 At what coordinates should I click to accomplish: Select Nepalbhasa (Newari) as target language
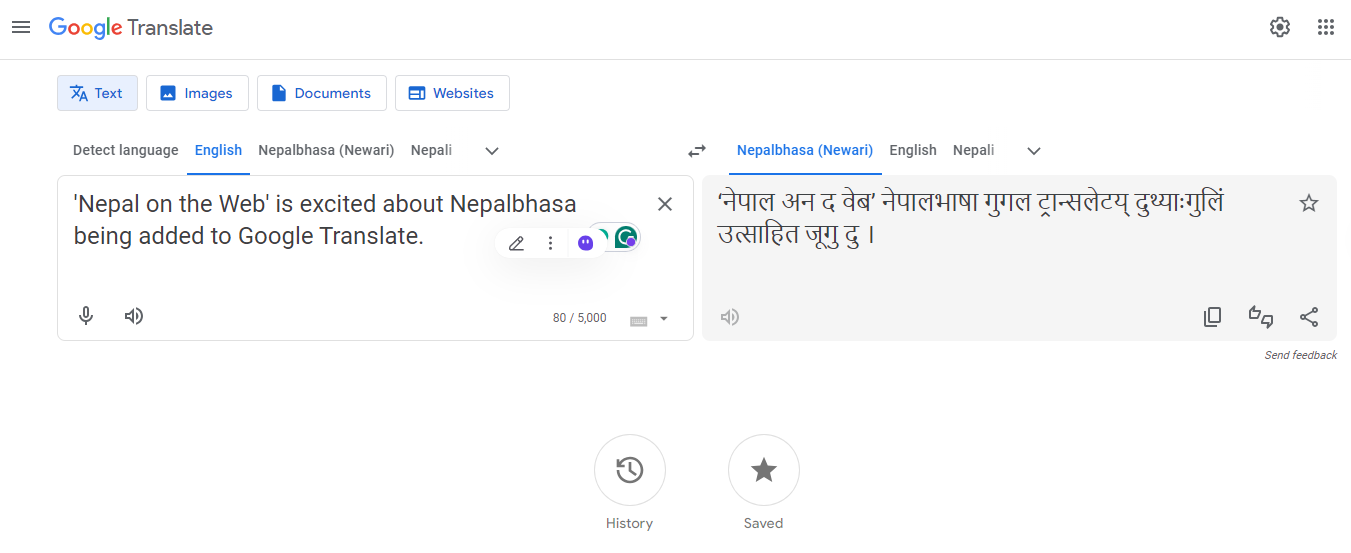click(805, 150)
